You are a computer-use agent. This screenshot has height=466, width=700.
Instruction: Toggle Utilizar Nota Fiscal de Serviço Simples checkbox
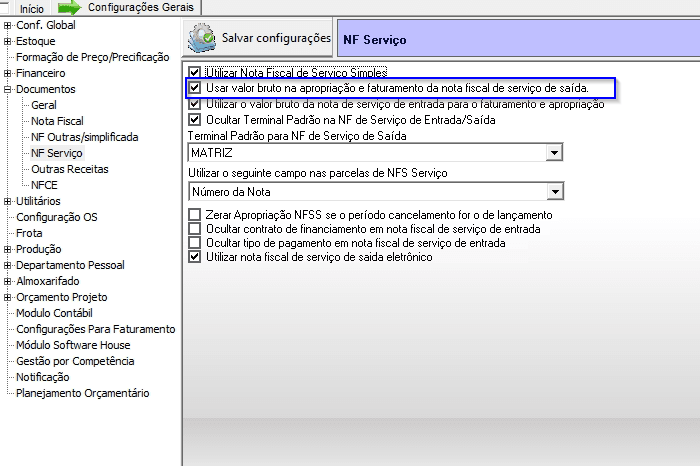194,72
